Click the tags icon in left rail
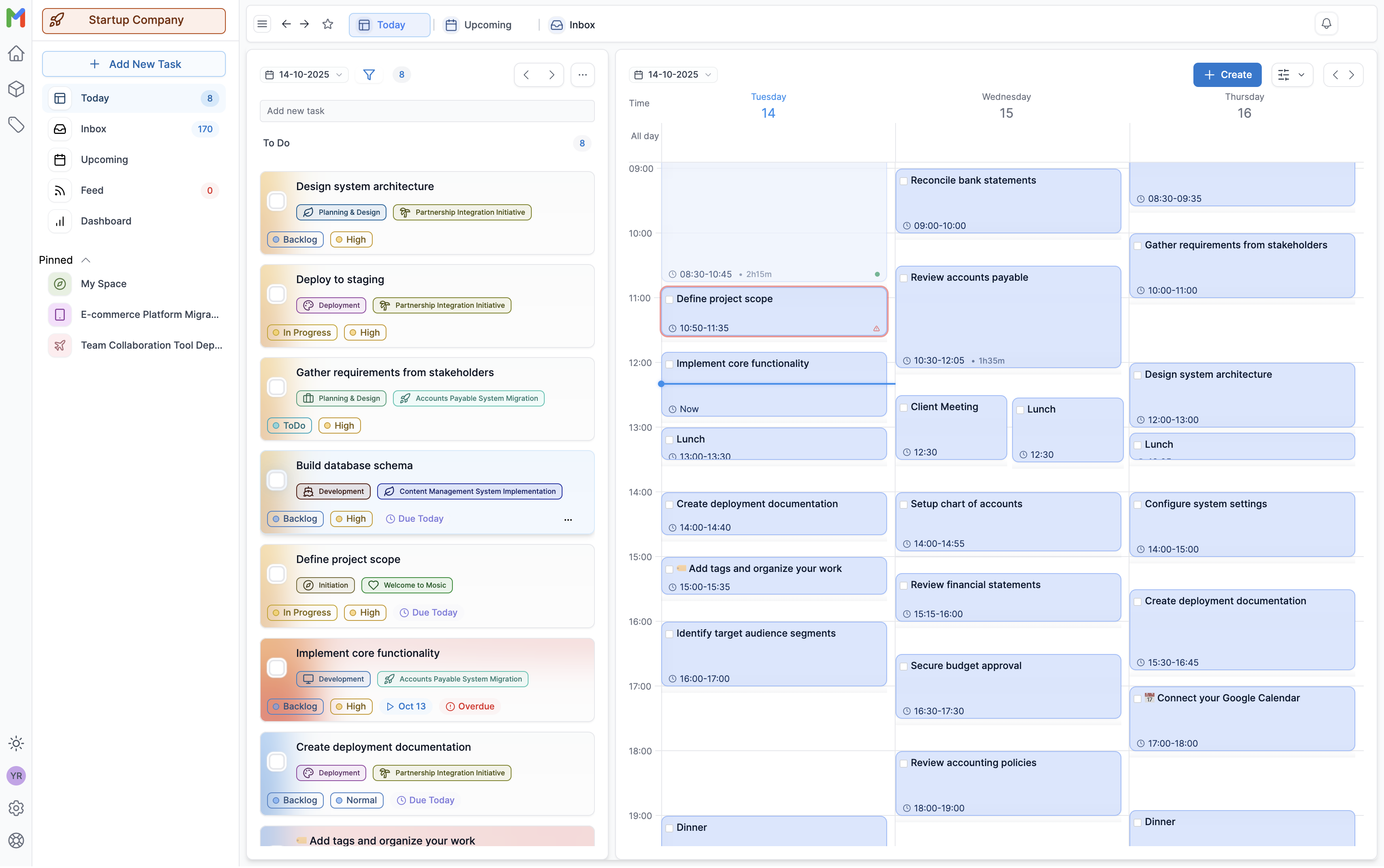The height and width of the screenshot is (868, 1384). [16, 125]
